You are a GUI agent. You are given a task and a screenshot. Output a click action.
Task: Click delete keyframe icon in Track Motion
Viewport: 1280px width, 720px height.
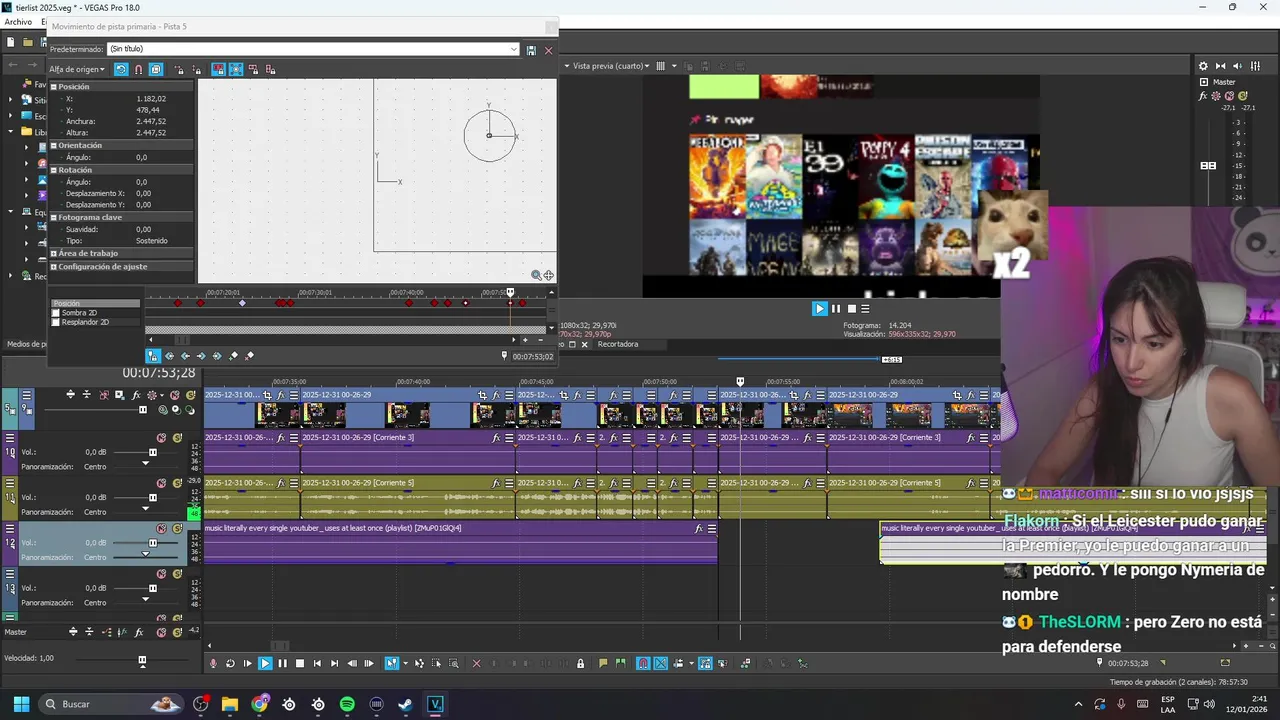250,355
